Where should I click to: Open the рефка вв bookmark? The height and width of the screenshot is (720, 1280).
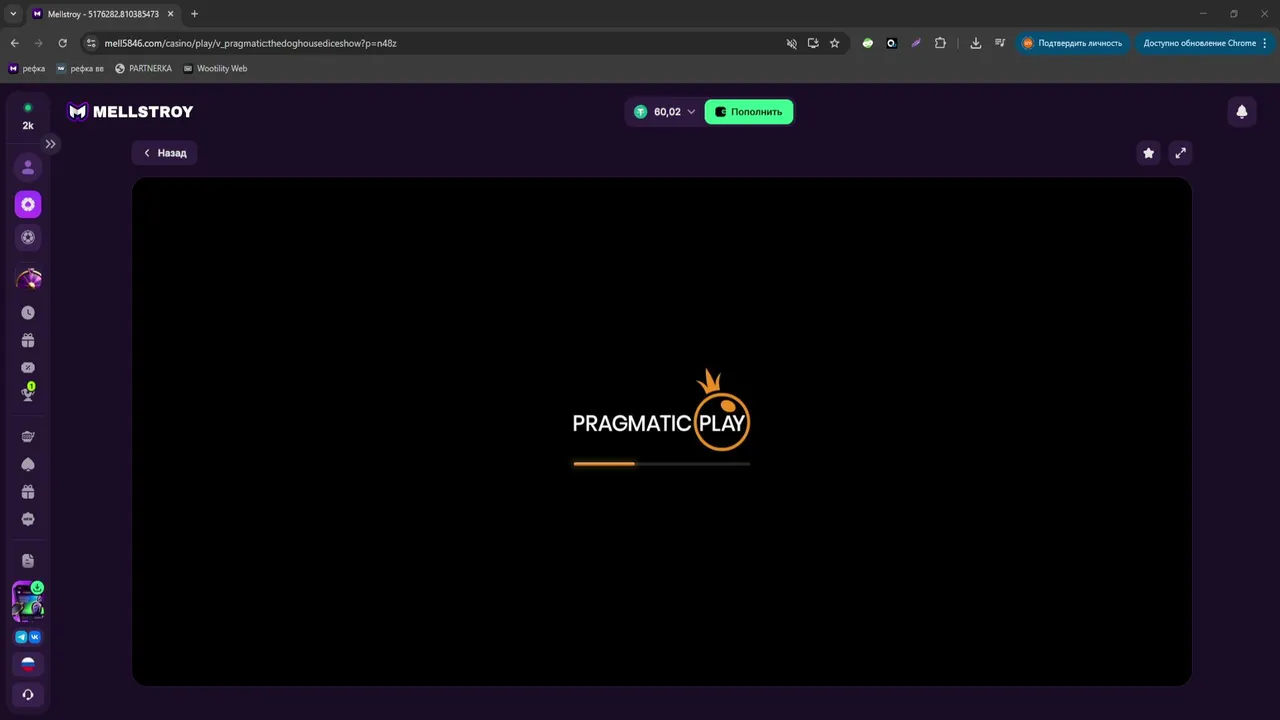click(80, 69)
